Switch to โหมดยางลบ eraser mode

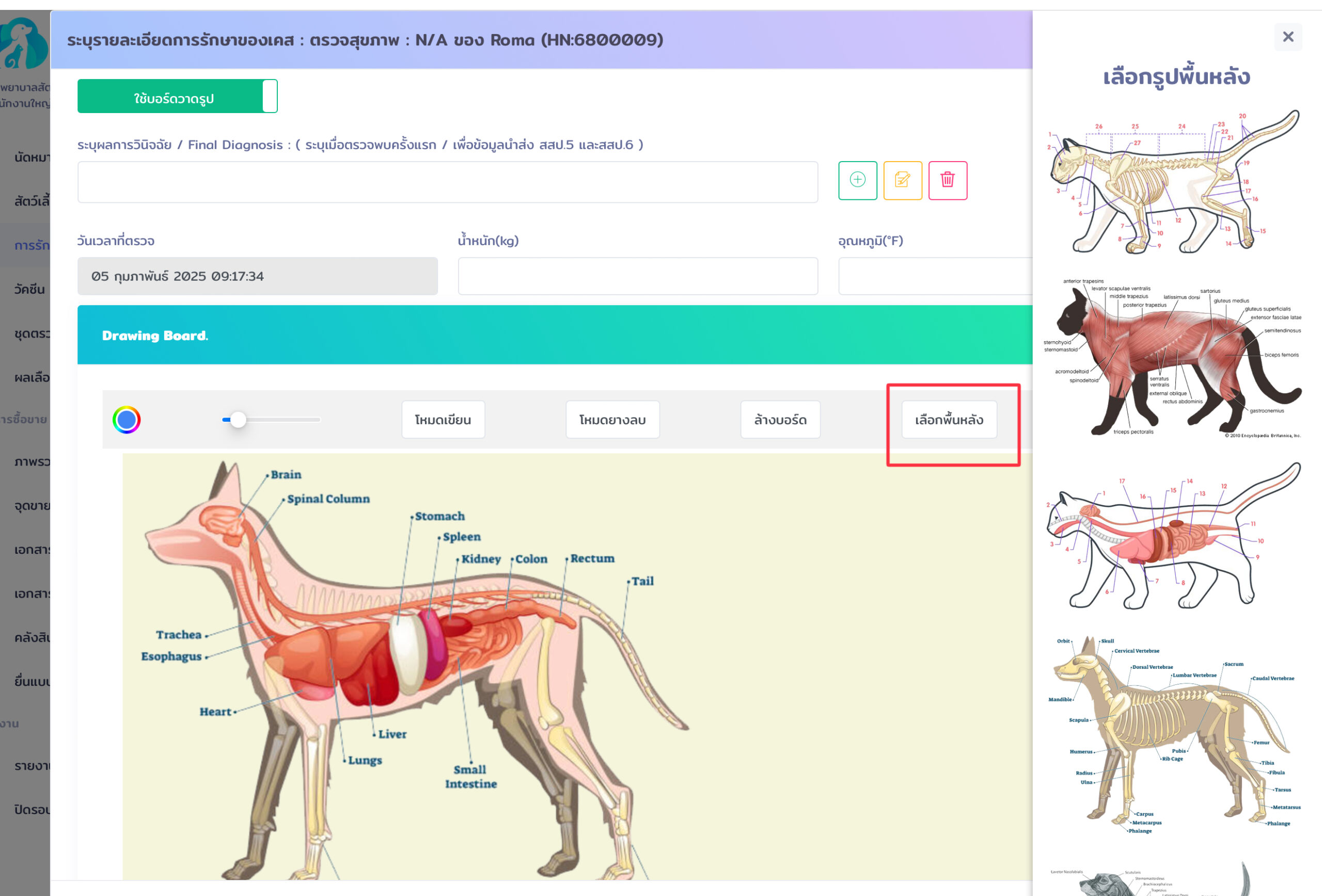tap(612, 420)
